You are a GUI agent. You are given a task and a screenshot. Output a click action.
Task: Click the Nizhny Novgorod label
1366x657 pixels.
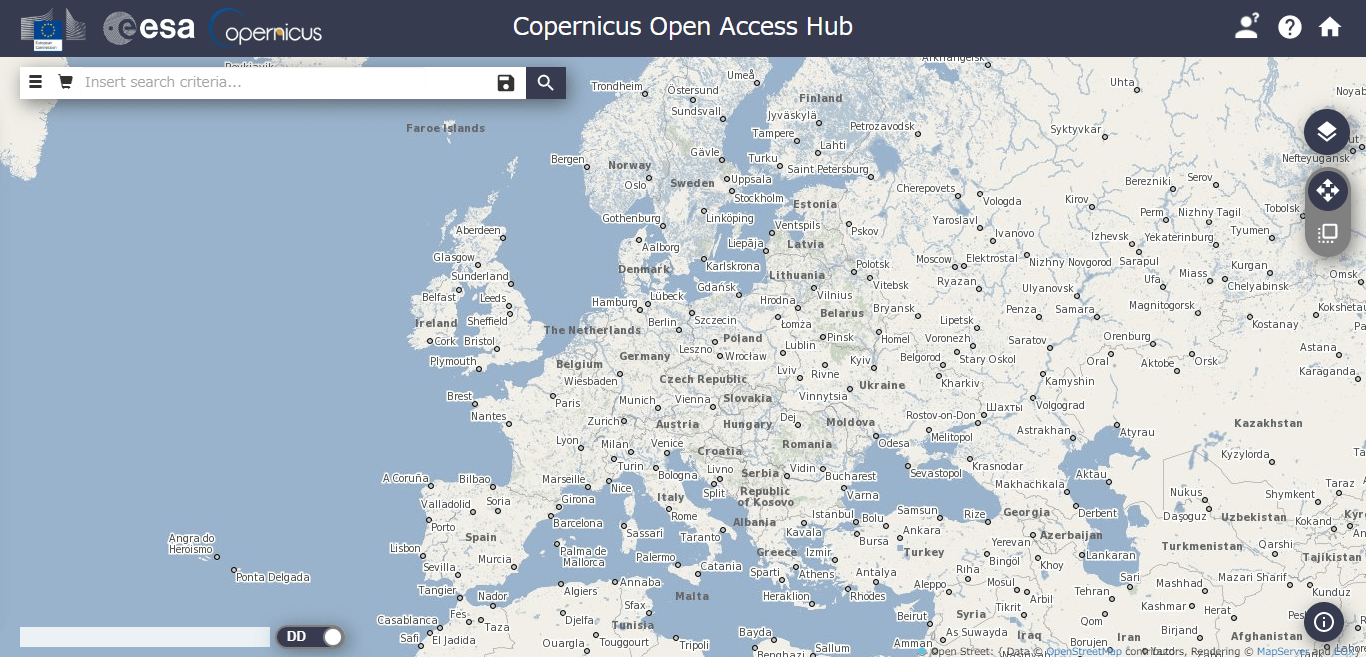[1070, 262]
